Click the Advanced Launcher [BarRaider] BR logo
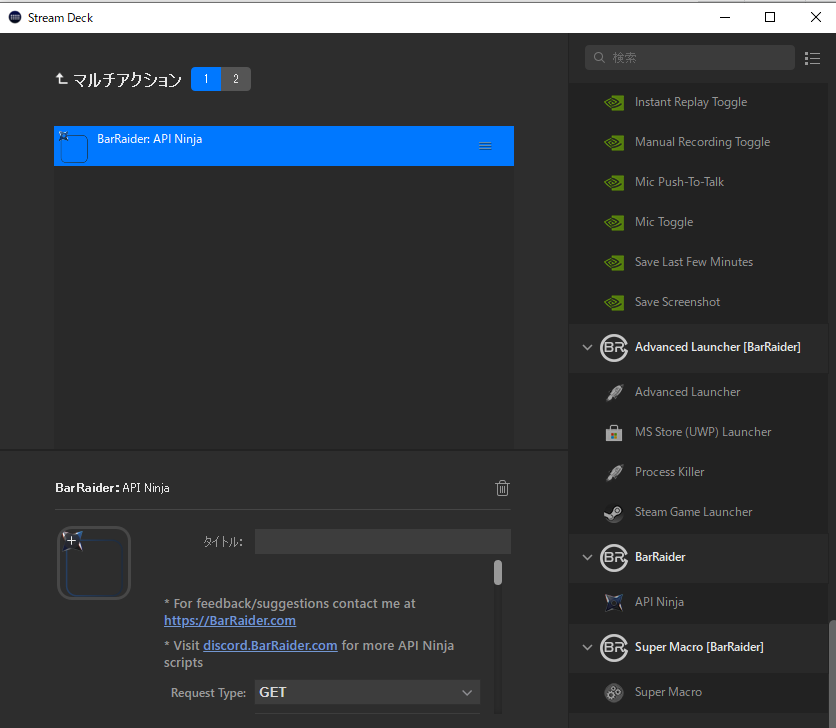Viewport: 836px width, 728px height. click(x=614, y=348)
